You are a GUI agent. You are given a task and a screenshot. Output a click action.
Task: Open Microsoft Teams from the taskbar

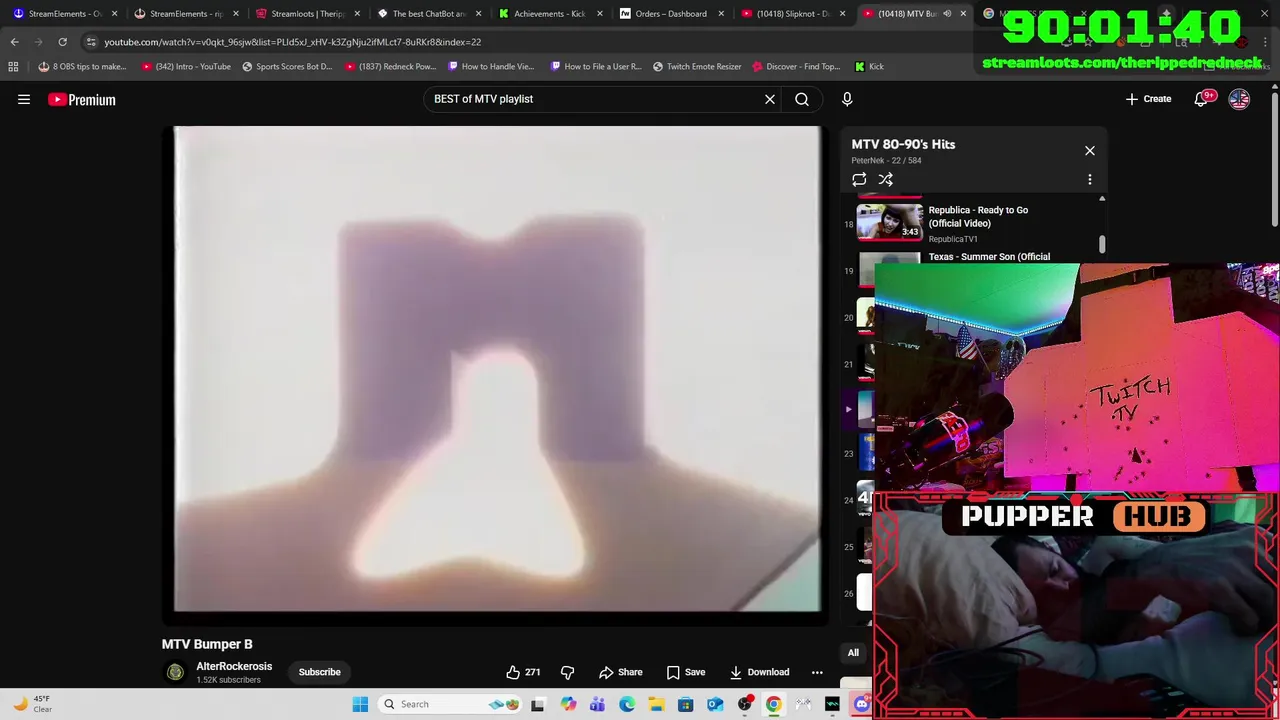(x=597, y=704)
